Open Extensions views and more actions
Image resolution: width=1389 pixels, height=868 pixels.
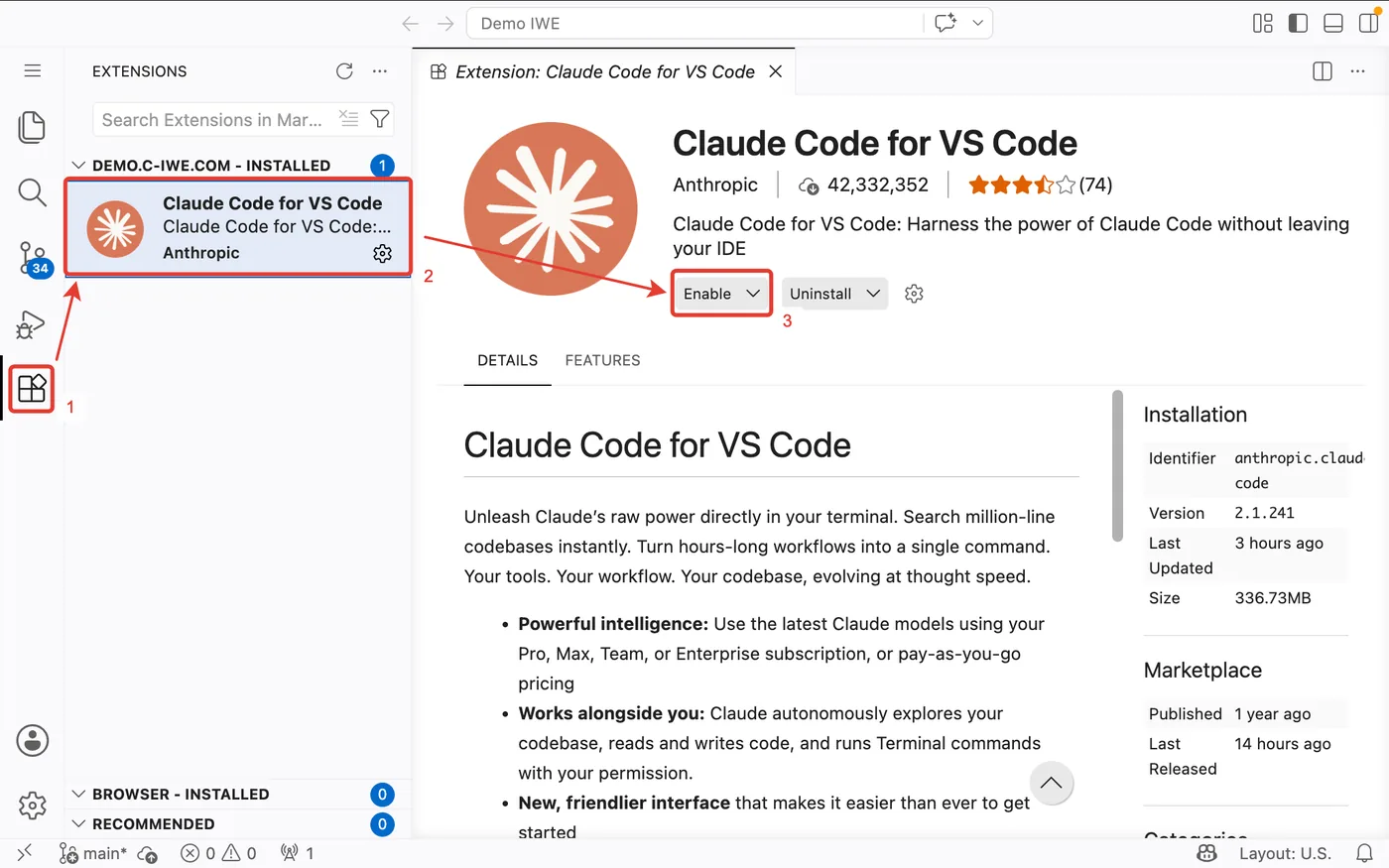380,70
